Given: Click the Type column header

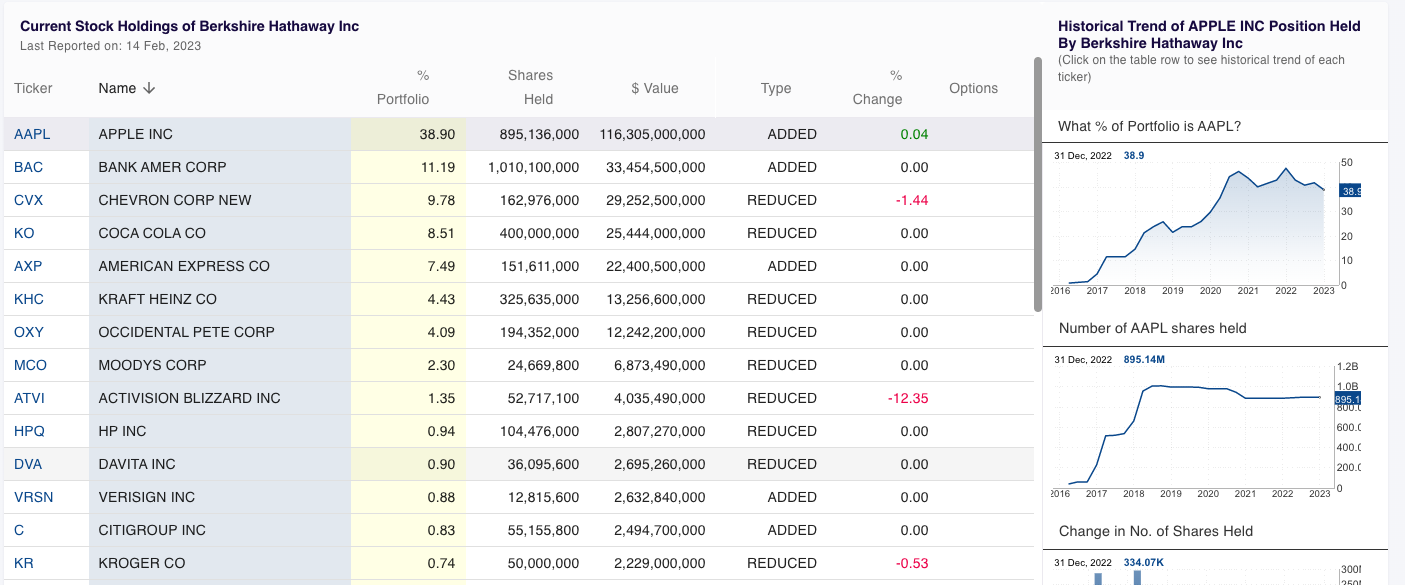Looking at the screenshot, I should [x=776, y=88].
